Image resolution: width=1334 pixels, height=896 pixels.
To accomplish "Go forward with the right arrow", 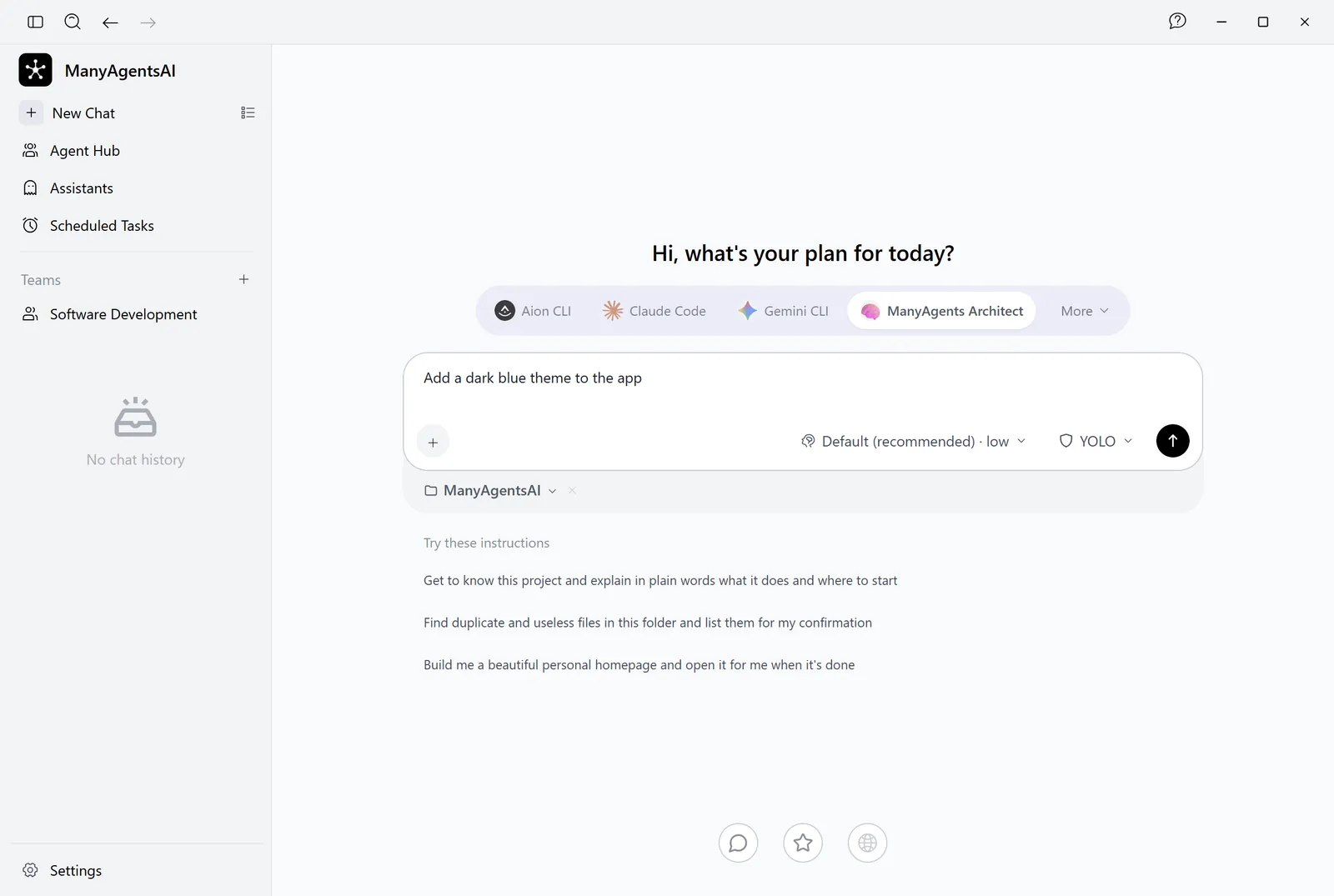I will point(148,23).
